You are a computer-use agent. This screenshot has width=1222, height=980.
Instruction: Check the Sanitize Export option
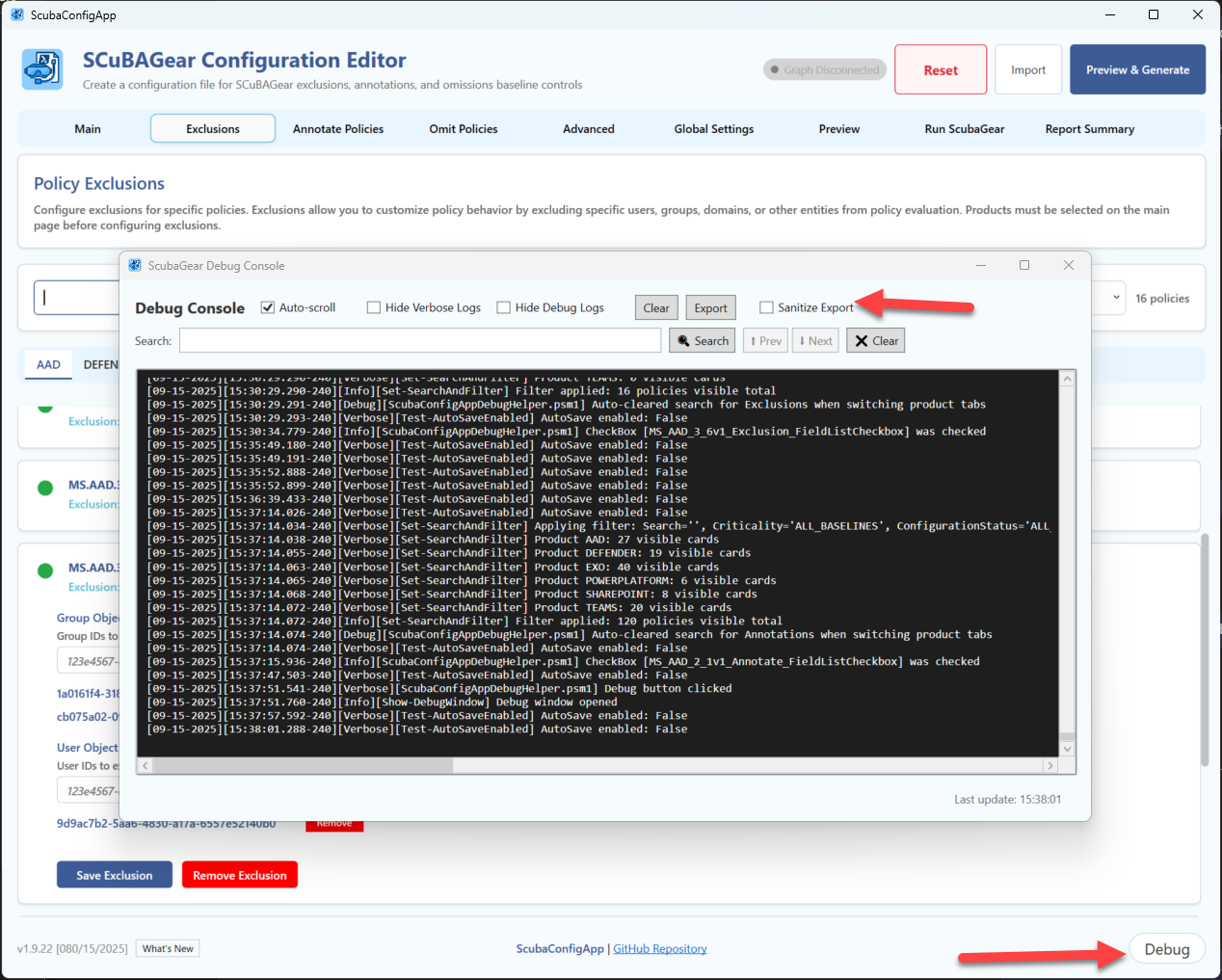point(766,307)
